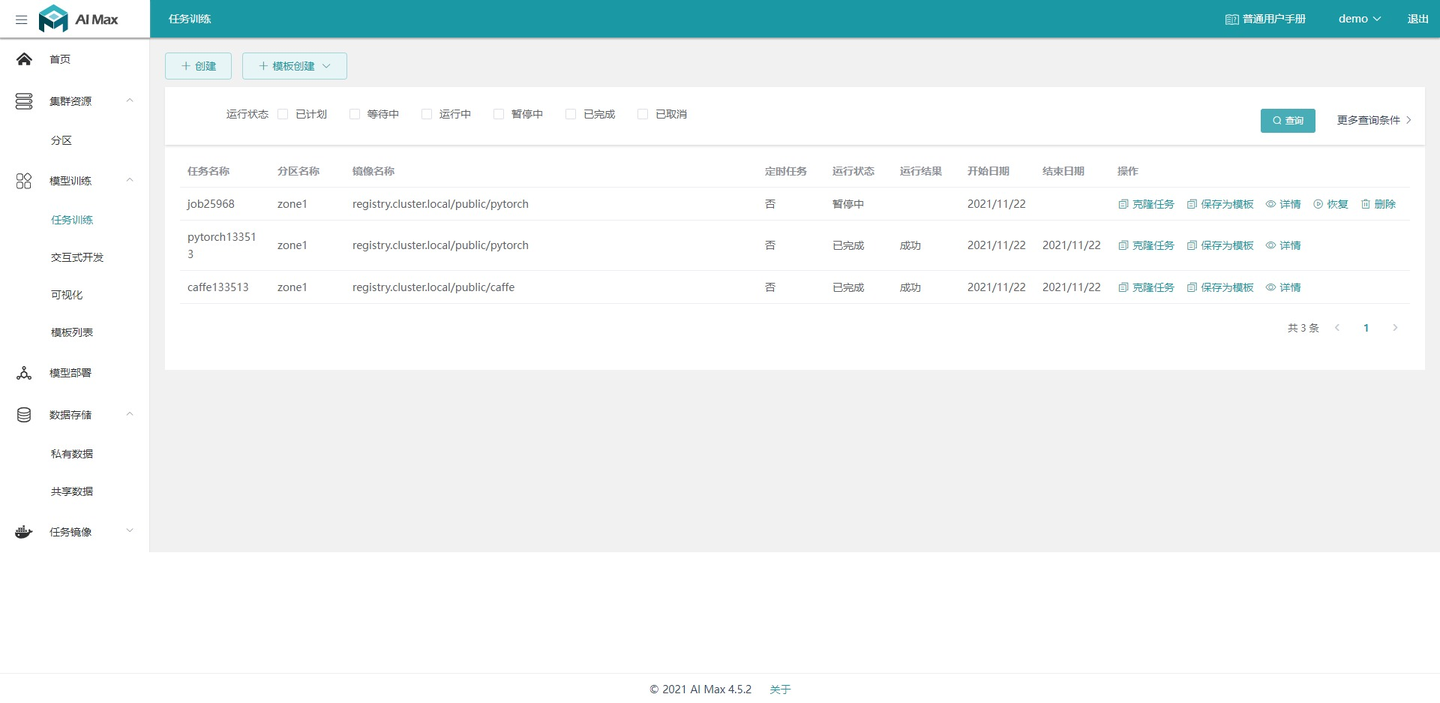Click the home icon beside 首页
The height and width of the screenshot is (703, 1440).
[23, 59]
